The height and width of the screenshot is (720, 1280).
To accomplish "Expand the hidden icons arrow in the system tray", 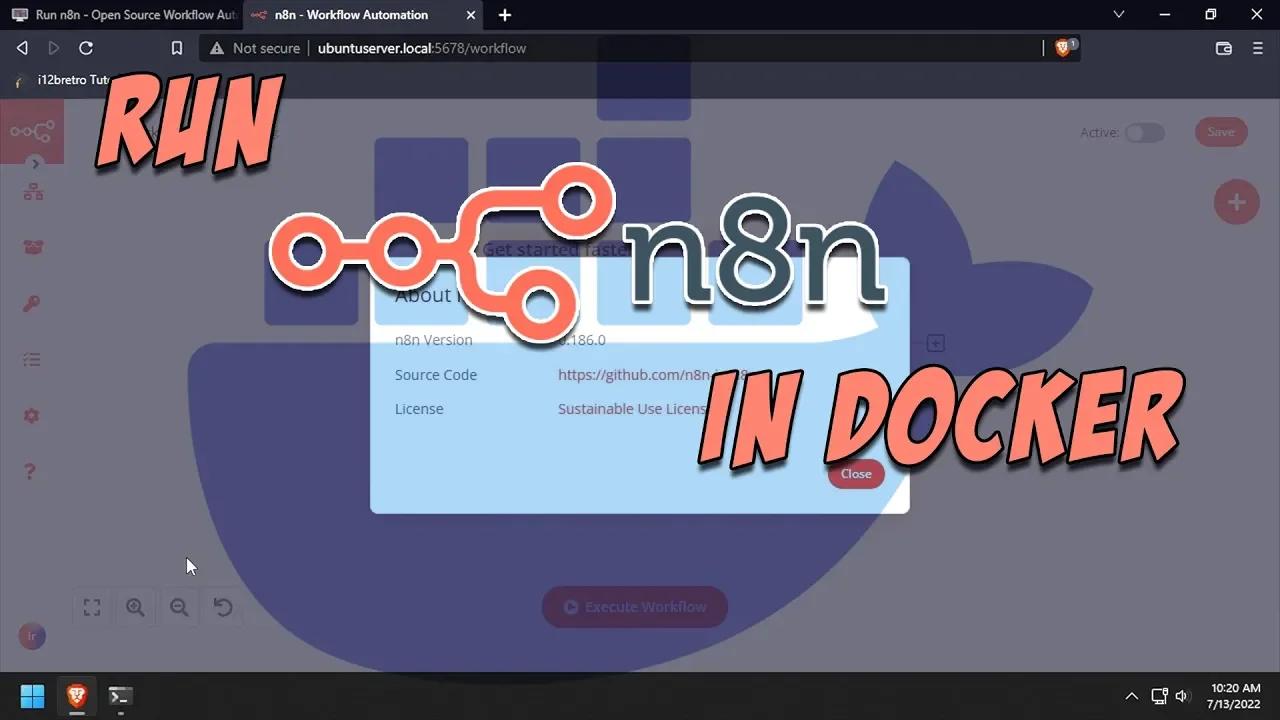I will (x=1131, y=695).
